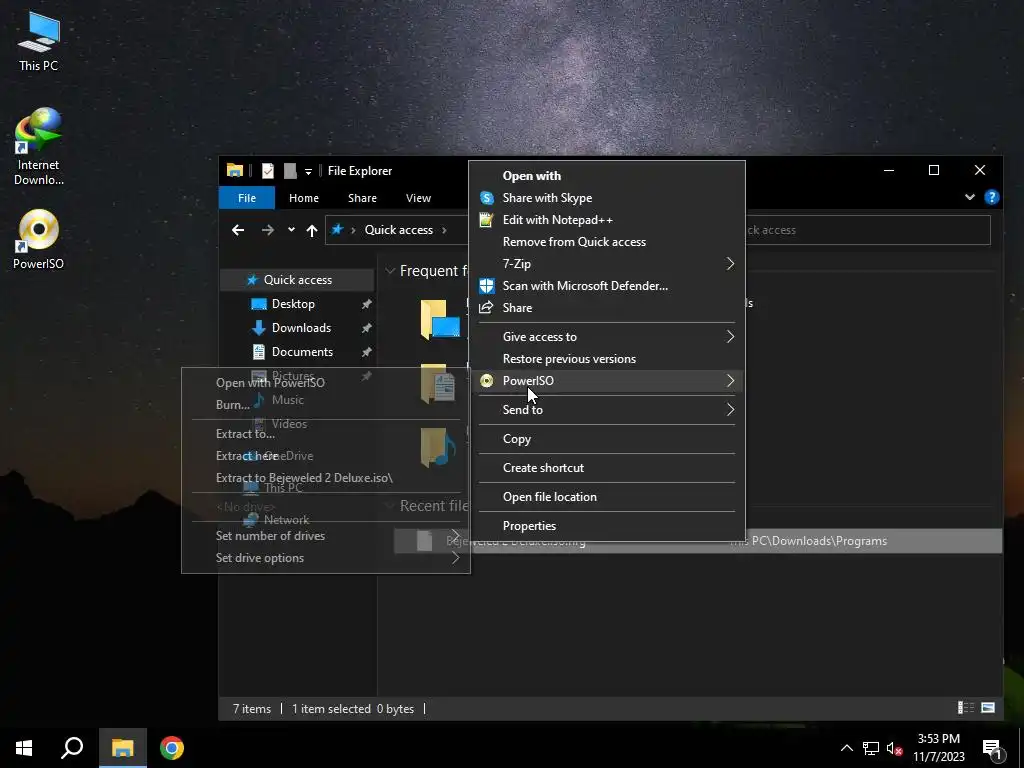Open the taskbar clock and date
Screen dimensions: 1024x768
coord(938,748)
